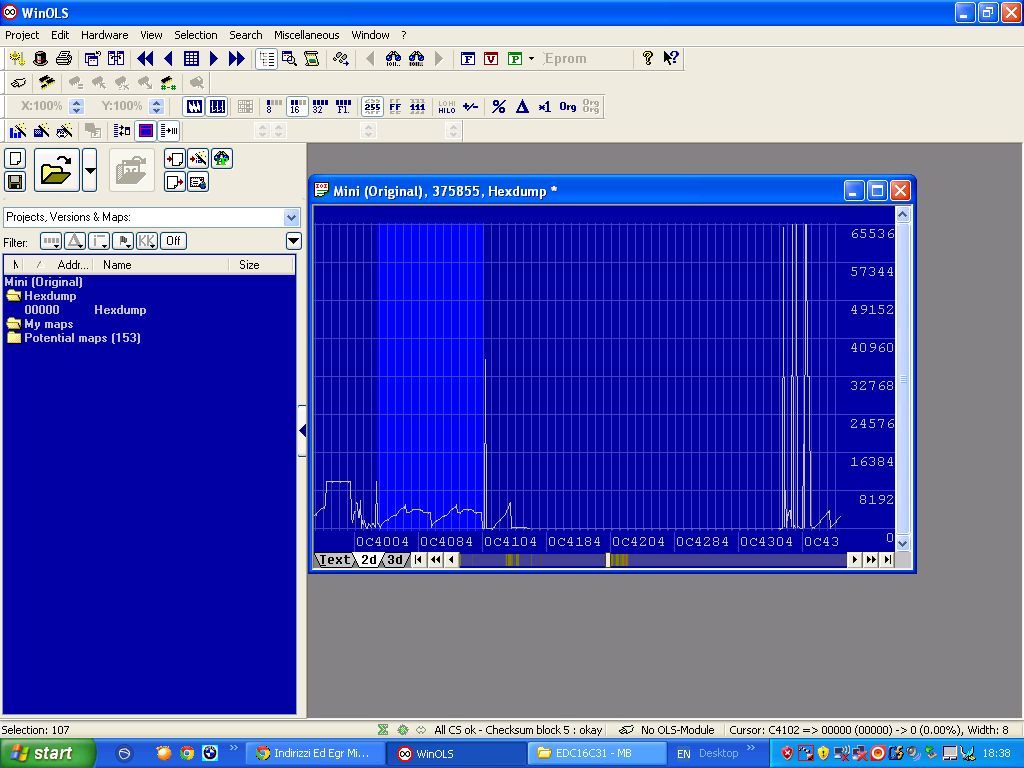Open the Selection menu
This screenshot has height=768, width=1024.
pos(195,35)
